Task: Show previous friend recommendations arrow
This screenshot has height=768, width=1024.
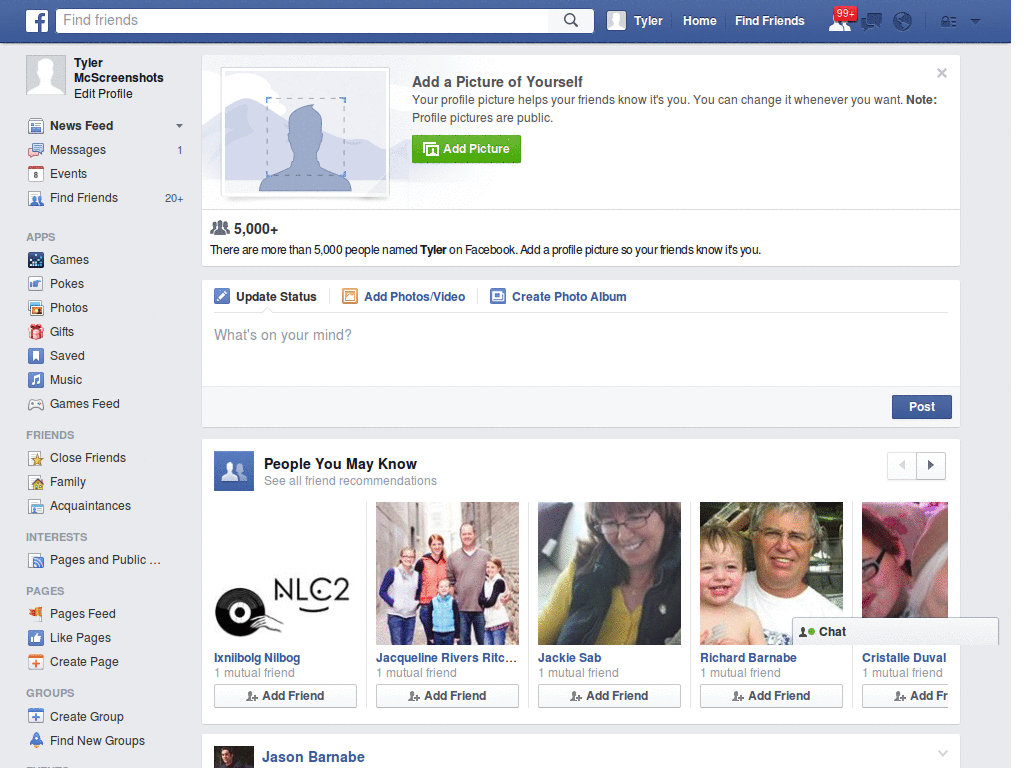Action: [x=902, y=466]
